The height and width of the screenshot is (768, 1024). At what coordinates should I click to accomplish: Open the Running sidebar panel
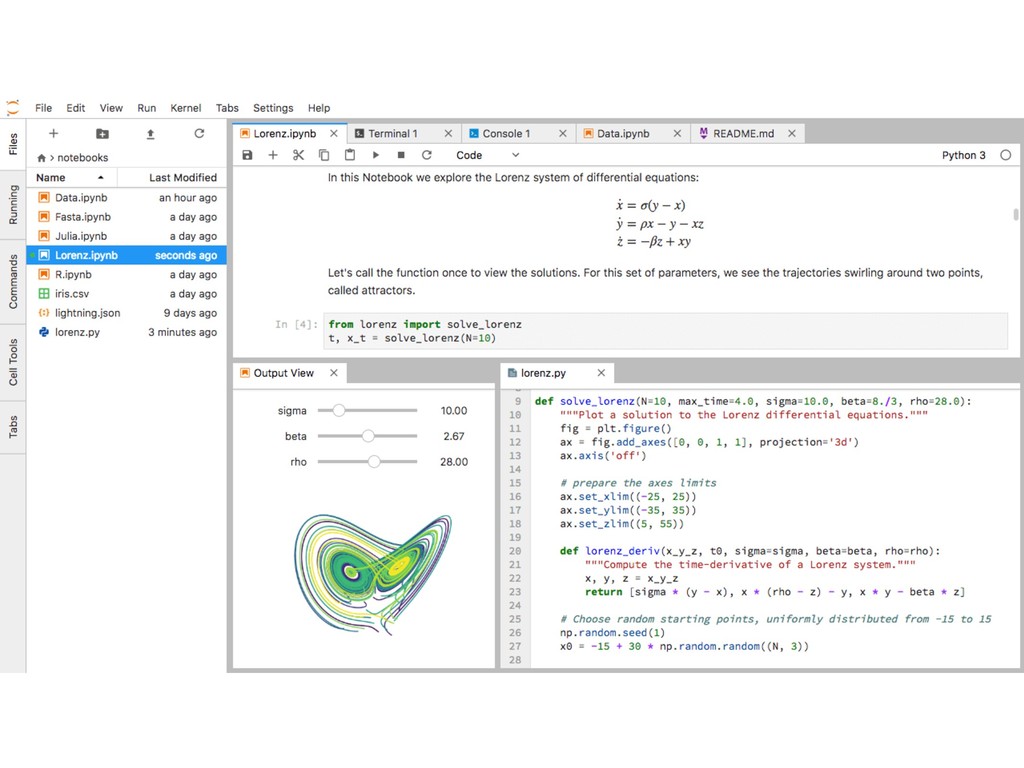[x=13, y=204]
